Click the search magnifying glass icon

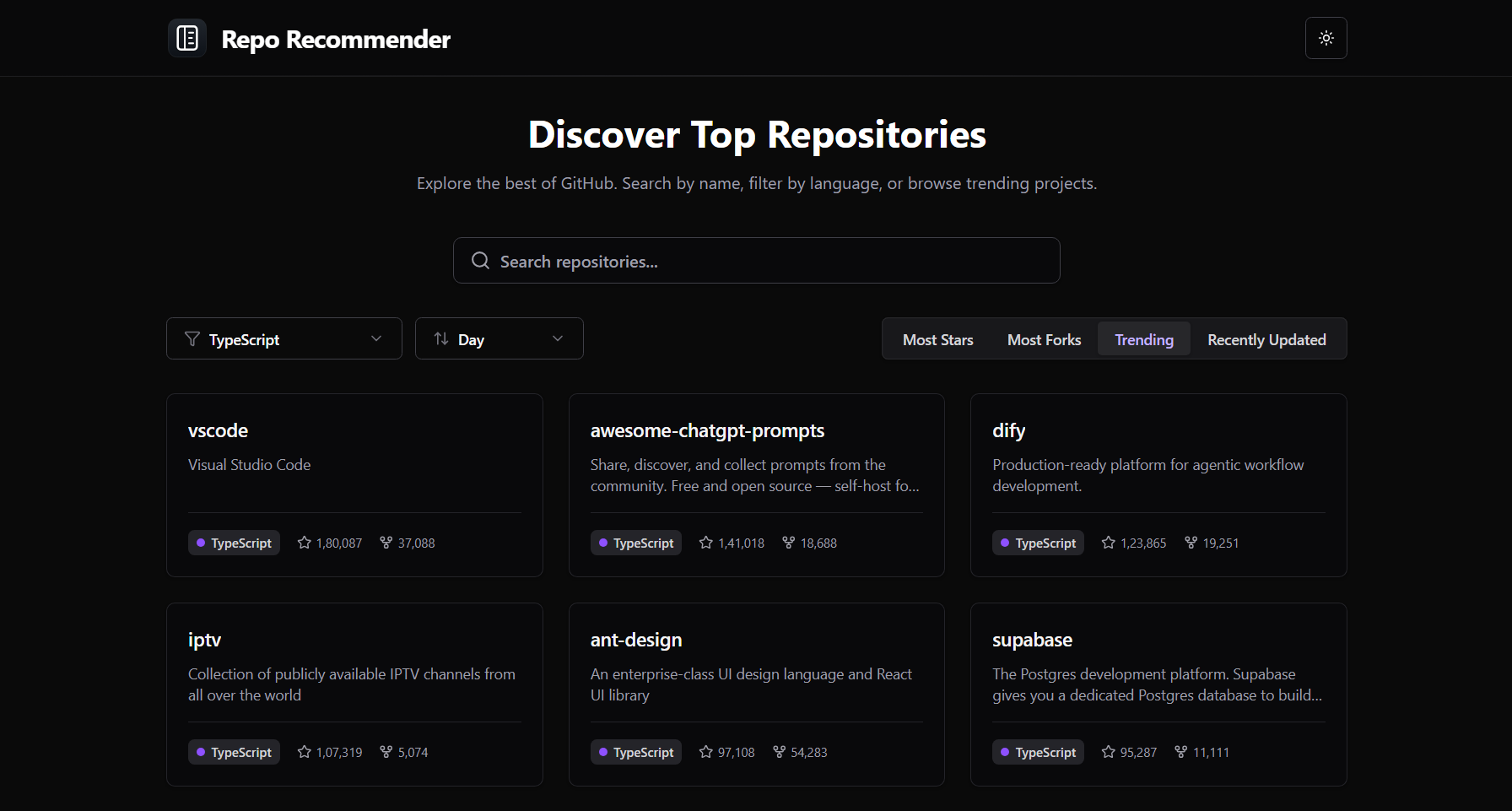[480, 260]
